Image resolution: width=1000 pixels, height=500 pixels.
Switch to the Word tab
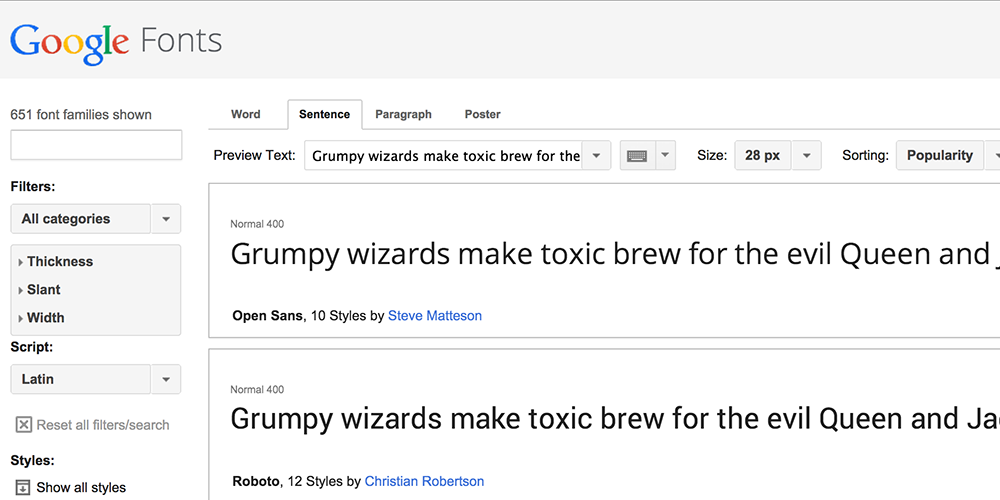coord(246,114)
